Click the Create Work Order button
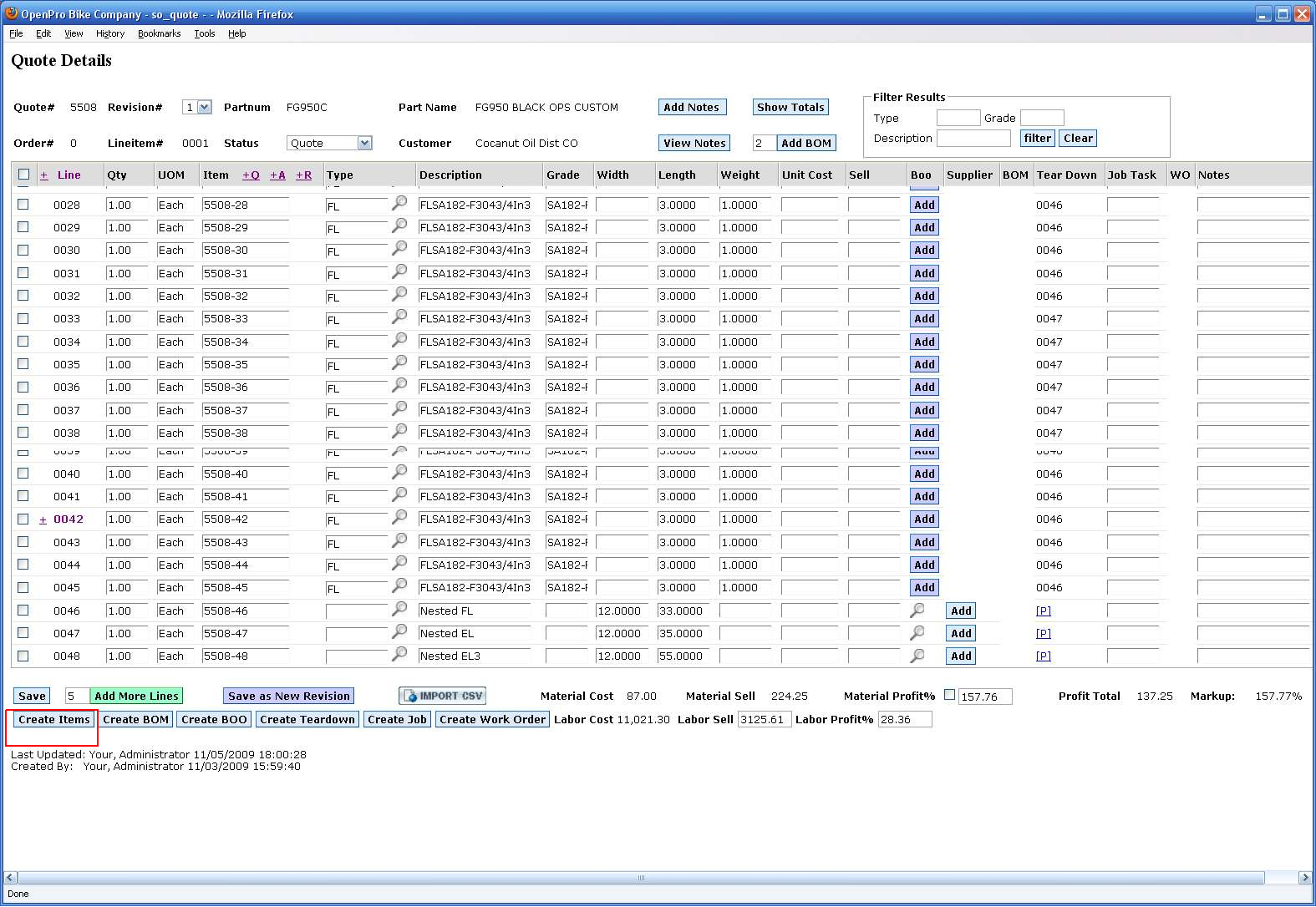The image size is (1316, 907). pyautogui.click(x=492, y=719)
